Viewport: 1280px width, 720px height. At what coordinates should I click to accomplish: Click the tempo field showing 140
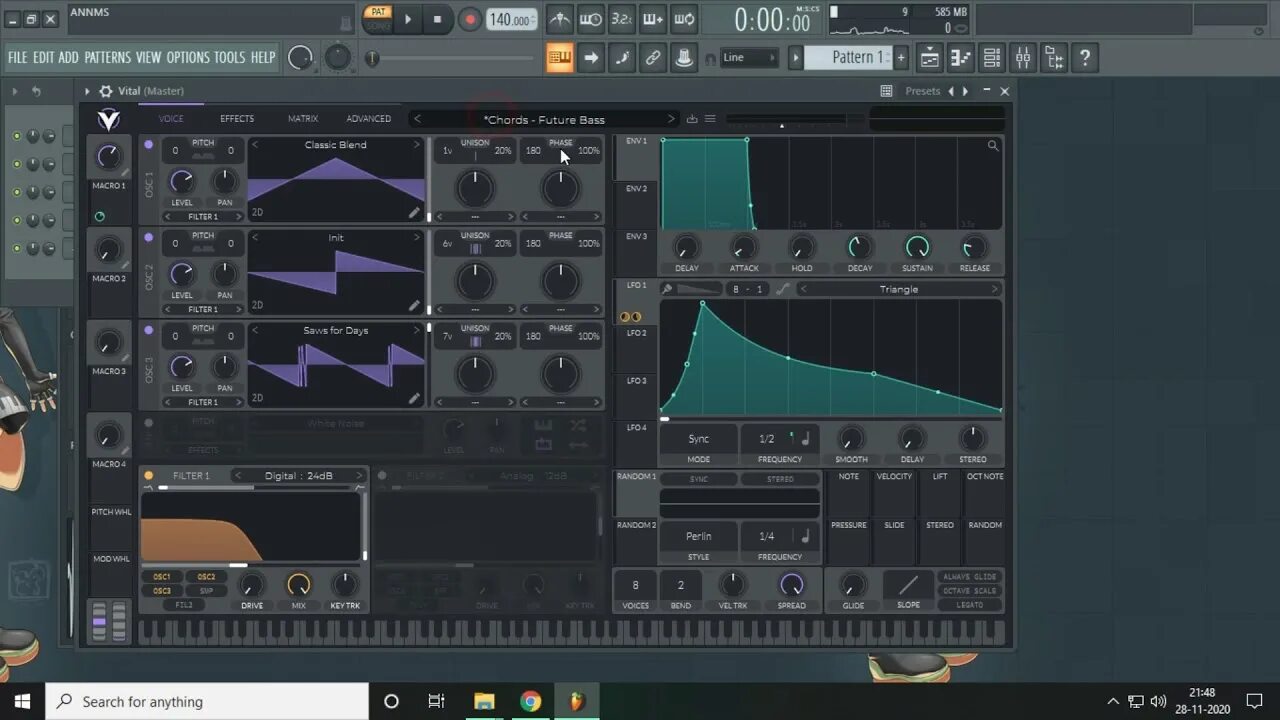point(512,19)
